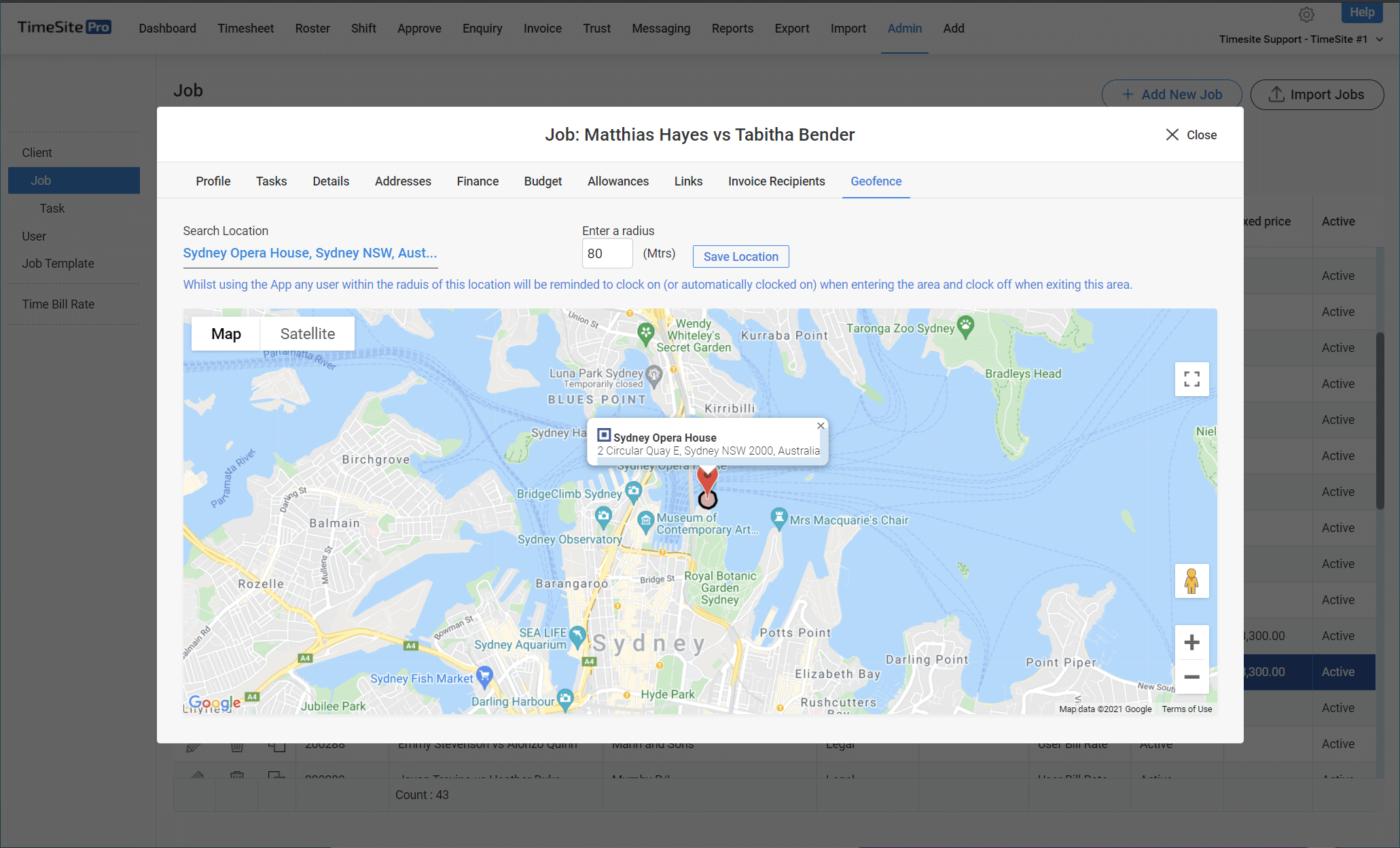Image resolution: width=1400 pixels, height=848 pixels.
Task: Click the TimeSite Pro logo
Action: tap(65, 27)
